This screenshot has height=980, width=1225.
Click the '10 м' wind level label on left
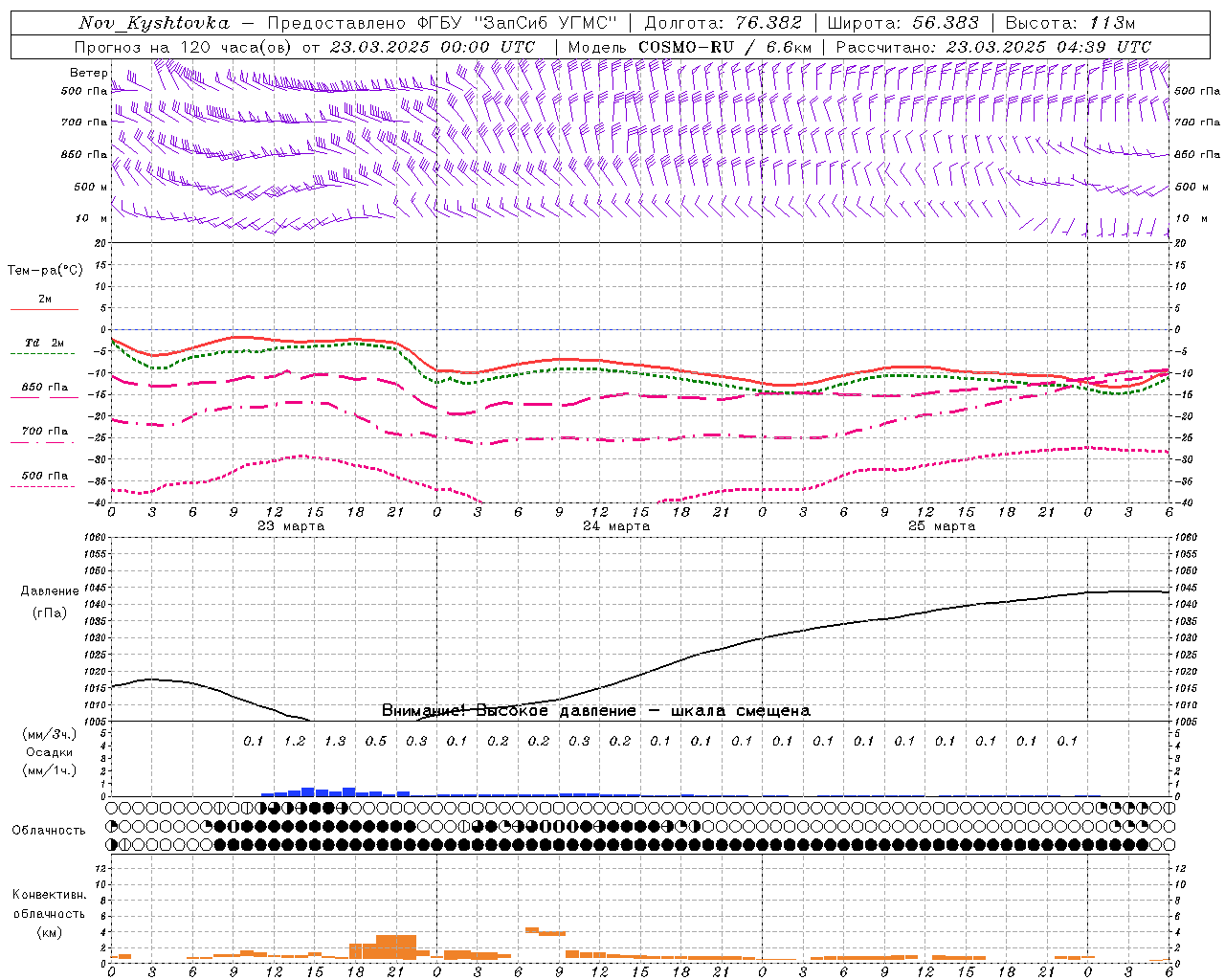point(92,218)
